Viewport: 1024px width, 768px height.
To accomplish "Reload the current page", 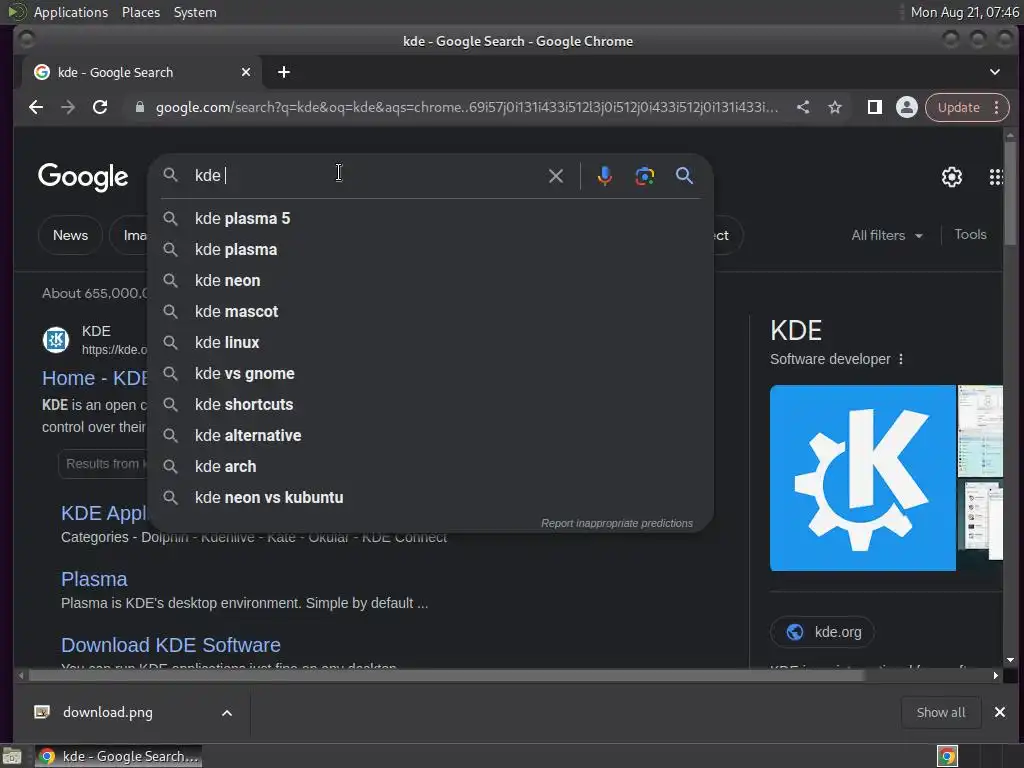I will click(x=100, y=107).
